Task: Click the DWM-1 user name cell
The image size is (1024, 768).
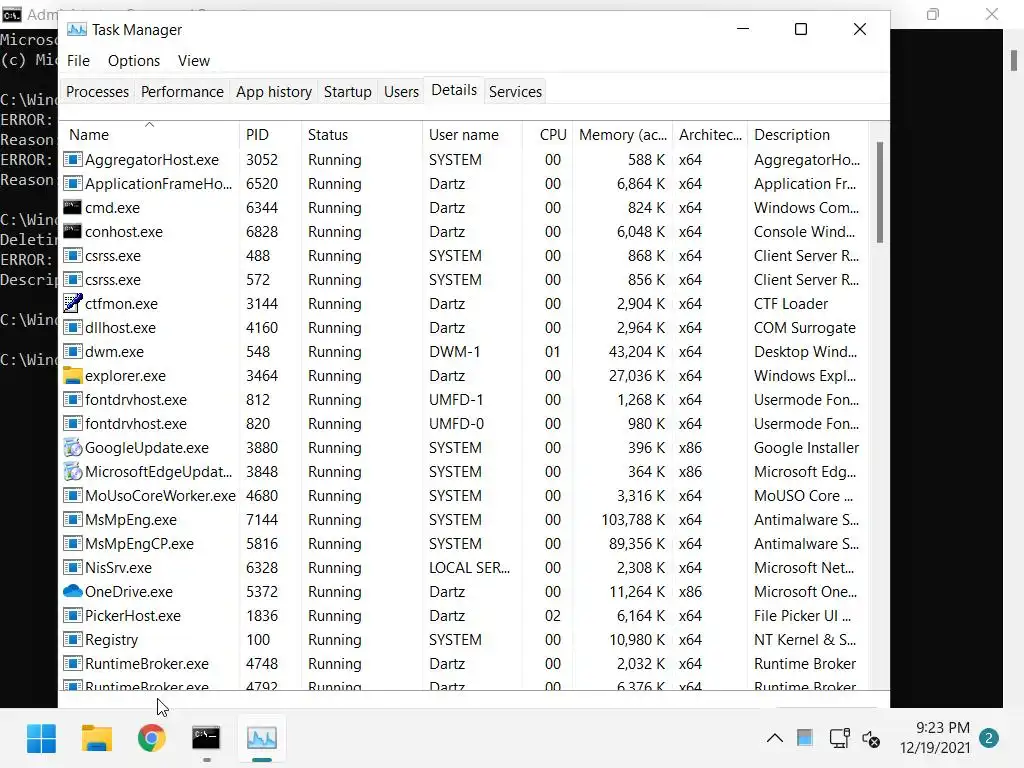Action: tap(455, 352)
